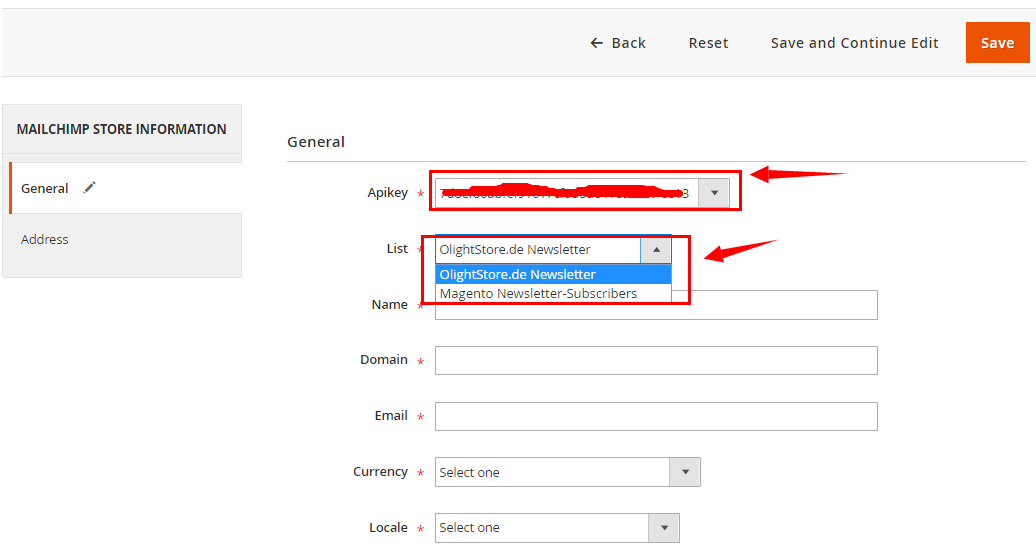Click Save and Continue Edit
Image resolution: width=1036 pixels, height=550 pixels.
coord(854,43)
